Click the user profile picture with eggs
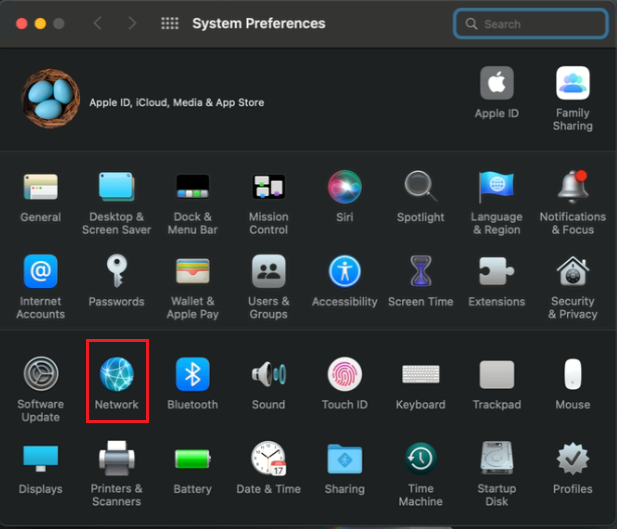The width and height of the screenshot is (617, 529). (x=51, y=99)
